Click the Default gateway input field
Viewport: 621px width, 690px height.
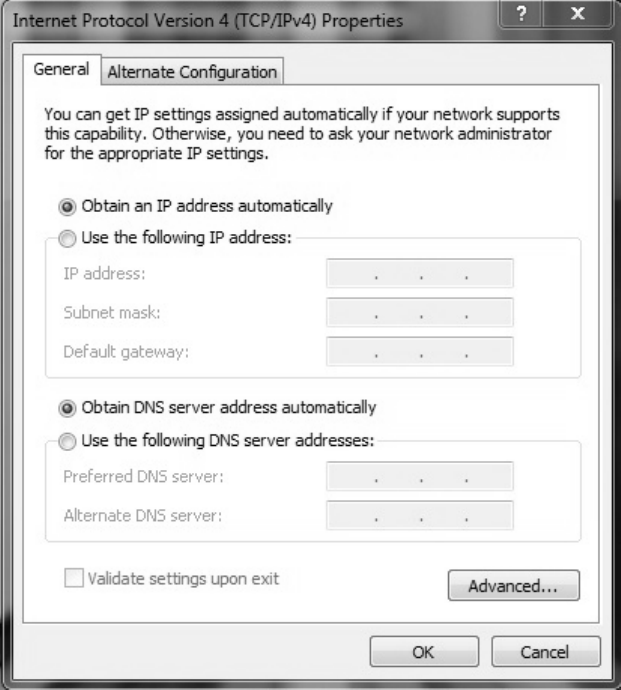[x=419, y=351]
